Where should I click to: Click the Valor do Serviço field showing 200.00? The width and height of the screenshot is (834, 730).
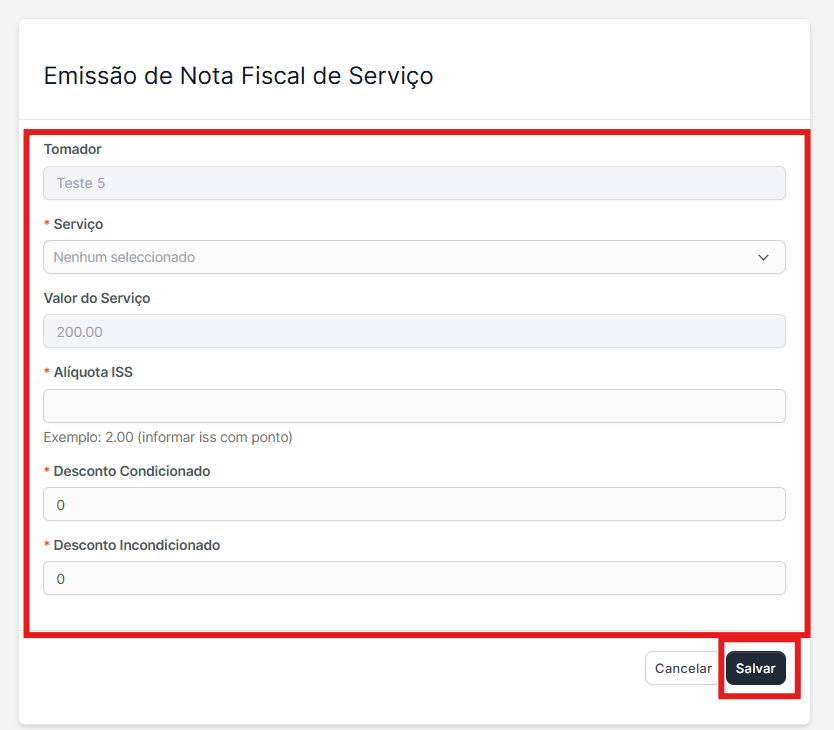[x=414, y=331]
